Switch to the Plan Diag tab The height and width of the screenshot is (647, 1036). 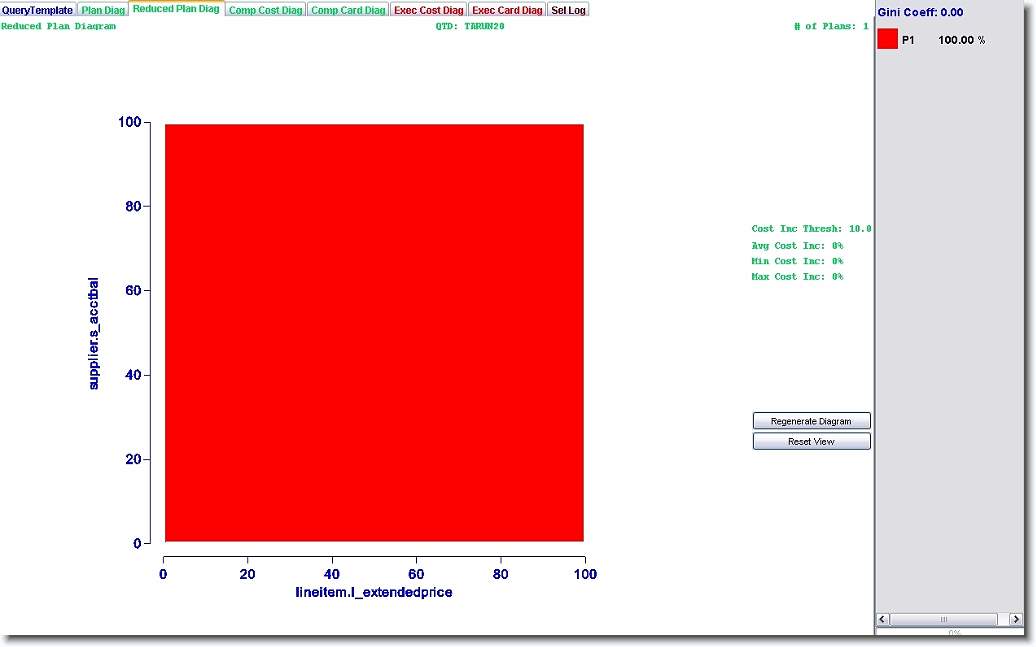[x=103, y=10]
